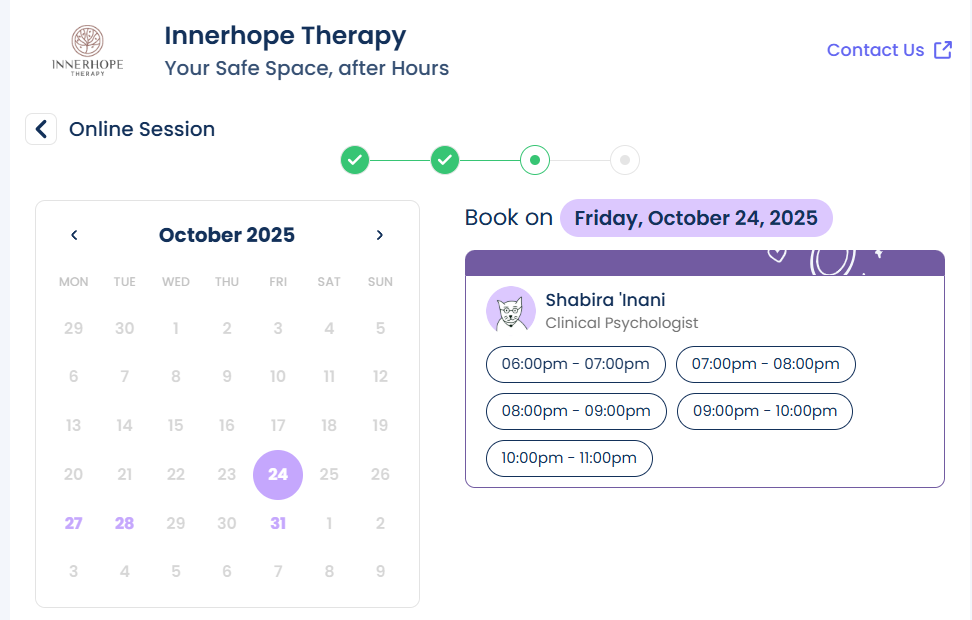
Task: Select the 07:00pm - 08:00pm time slot
Action: pos(765,364)
